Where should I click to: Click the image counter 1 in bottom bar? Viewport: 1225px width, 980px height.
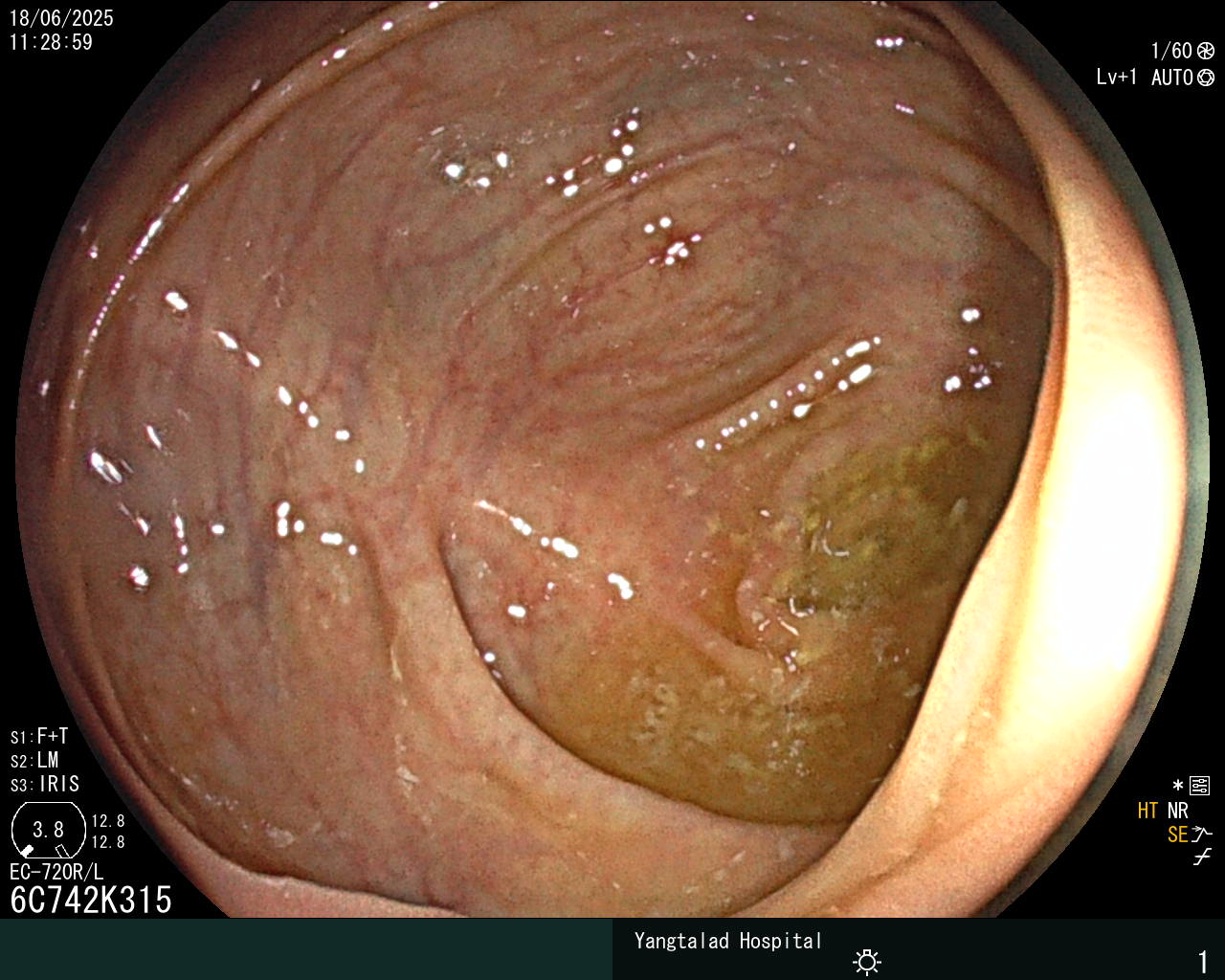1203,961
